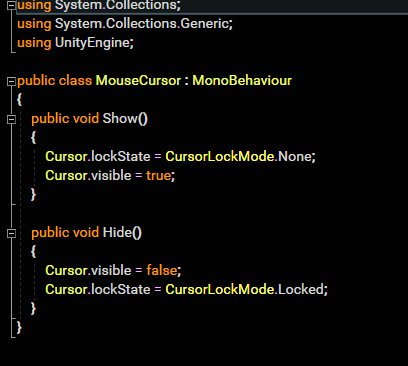Collapse the Show() method block
The width and height of the screenshot is (408, 366).
coord(11,119)
